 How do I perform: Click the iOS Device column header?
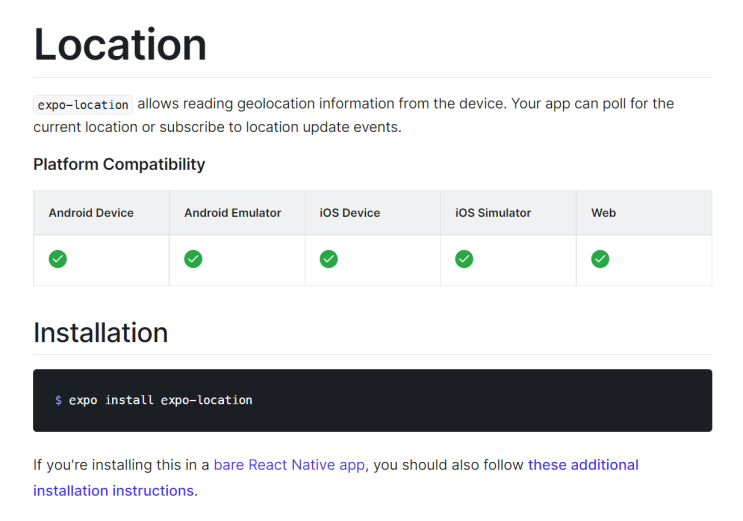point(349,213)
